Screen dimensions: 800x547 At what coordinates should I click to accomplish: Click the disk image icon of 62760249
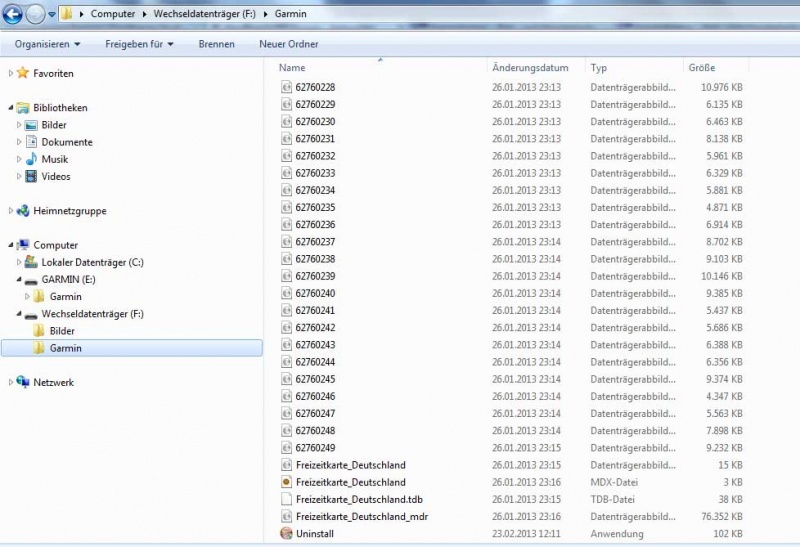[x=286, y=447]
